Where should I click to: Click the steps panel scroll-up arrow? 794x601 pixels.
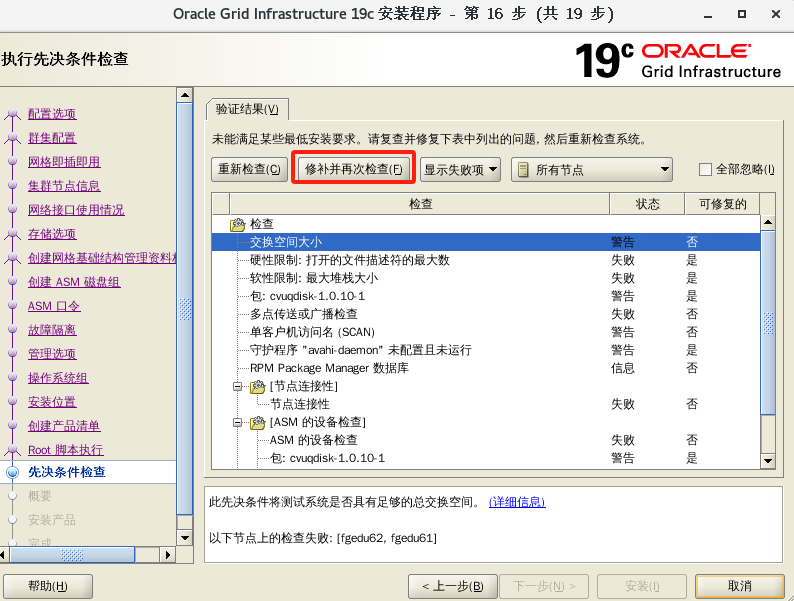(x=185, y=95)
